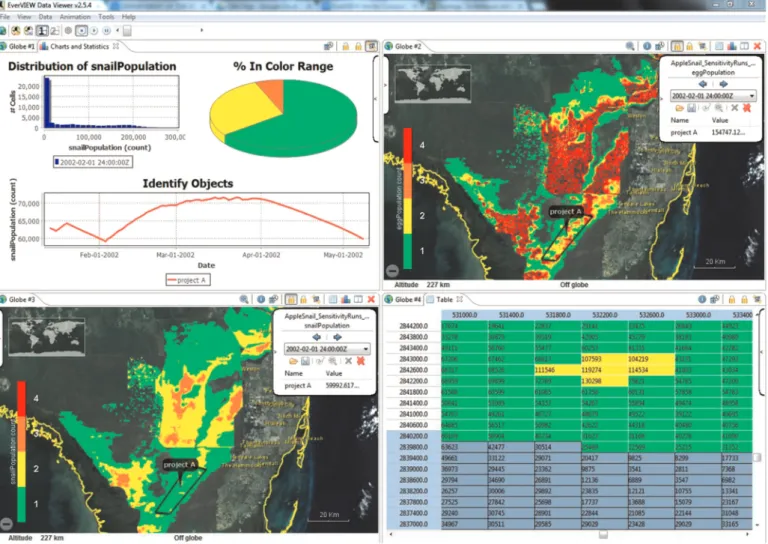Step to the next time in the snailPopulation panel
768x544 pixels.
337,337
